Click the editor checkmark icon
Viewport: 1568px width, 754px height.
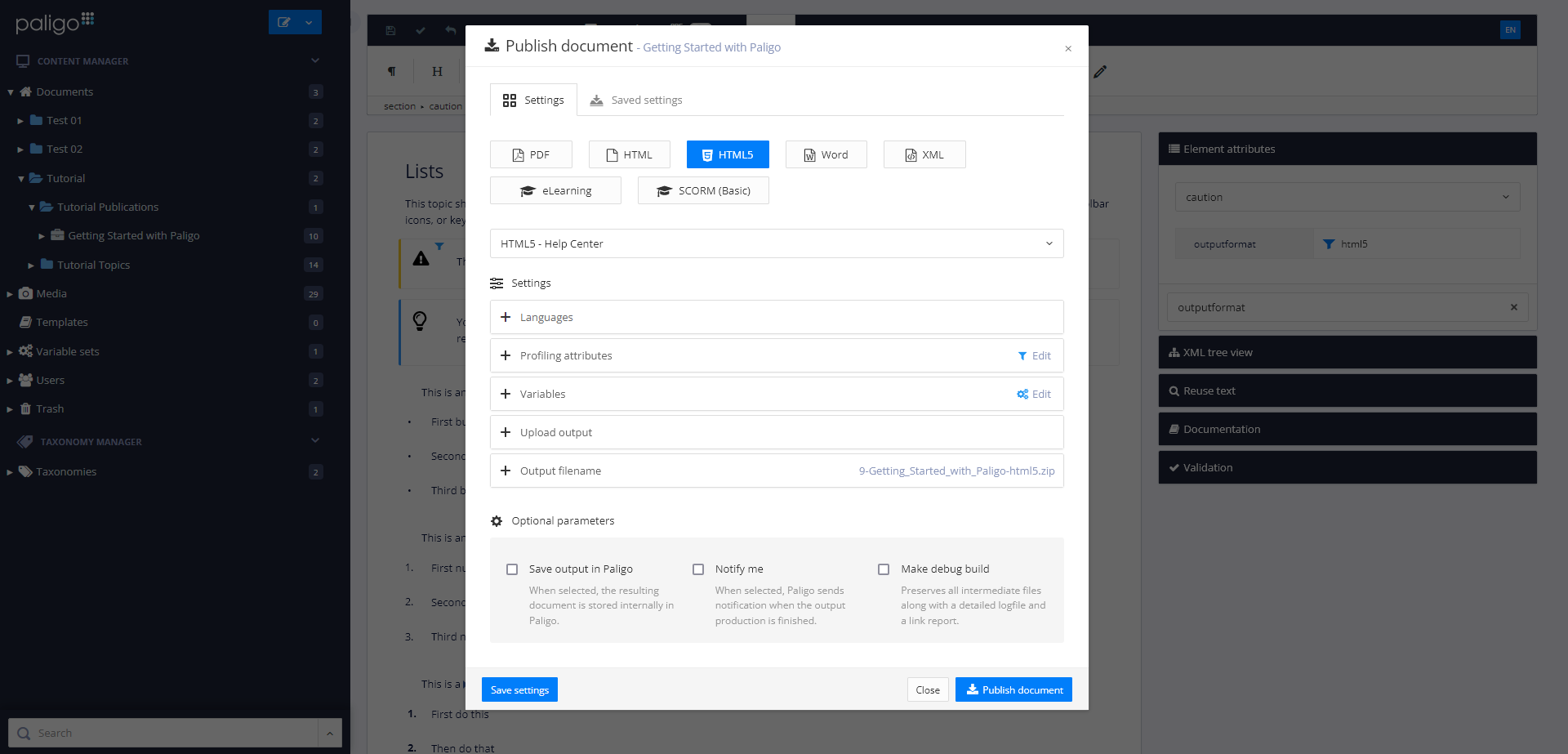tap(420, 31)
